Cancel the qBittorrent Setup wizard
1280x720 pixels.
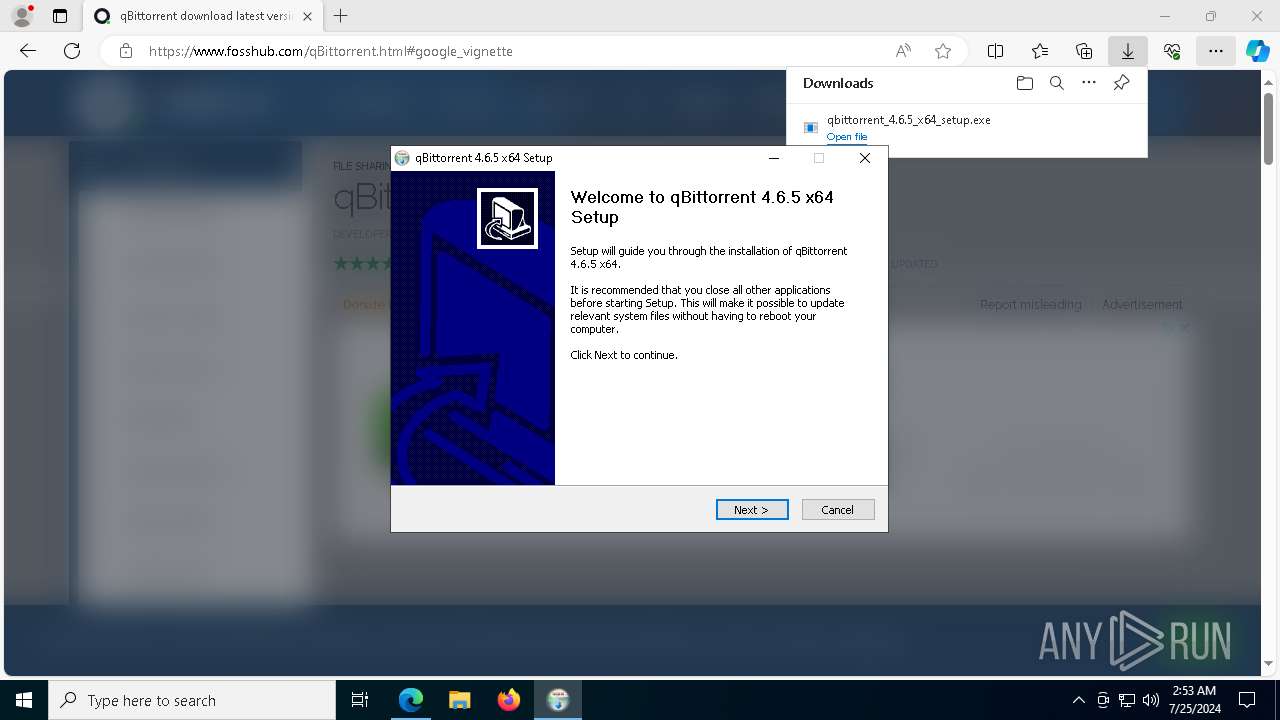point(838,510)
